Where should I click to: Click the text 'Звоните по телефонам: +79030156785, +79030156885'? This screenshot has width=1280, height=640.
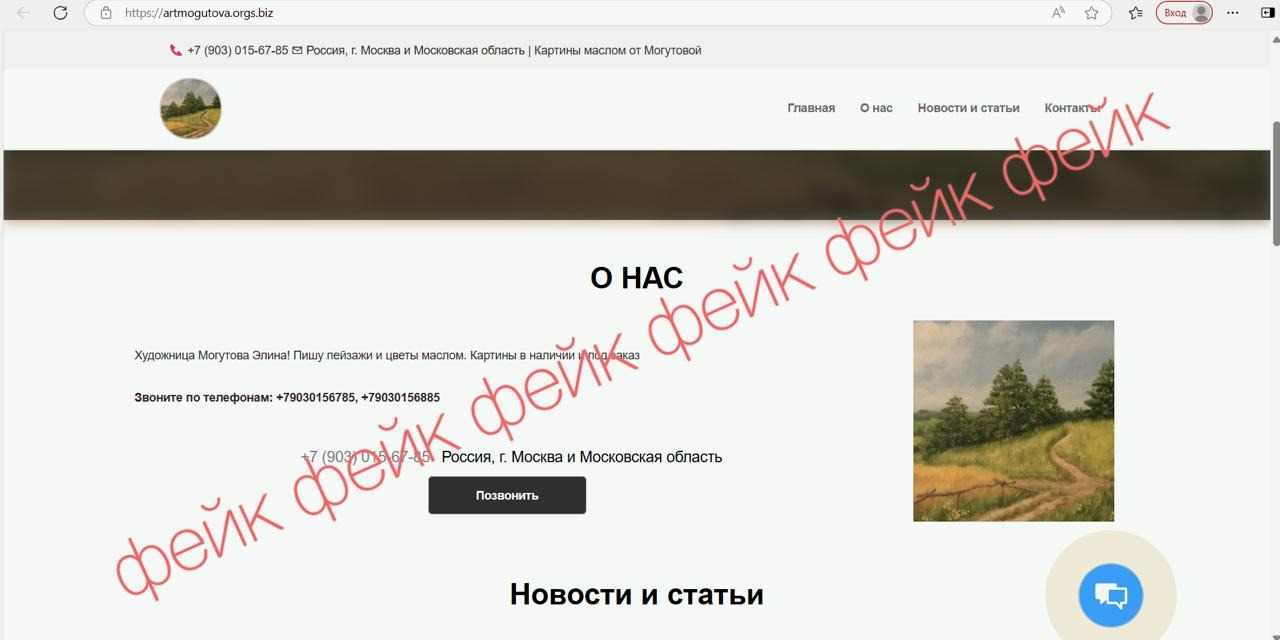(x=287, y=397)
